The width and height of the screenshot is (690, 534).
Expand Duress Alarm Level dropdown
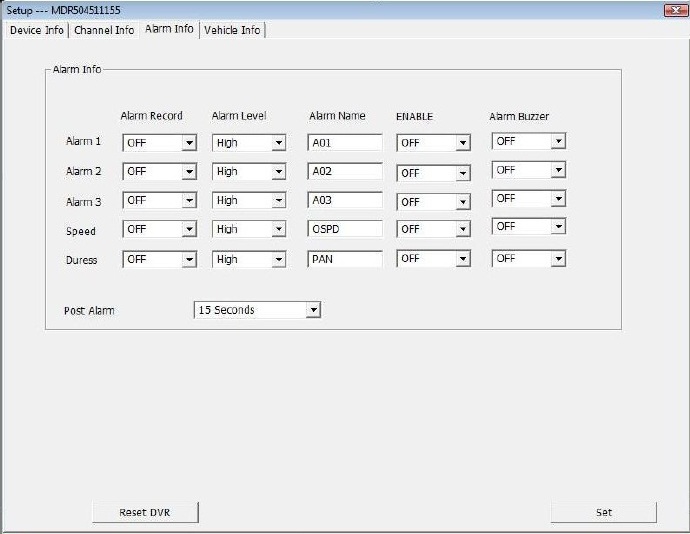pyautogui.click(x=249, y=259)
